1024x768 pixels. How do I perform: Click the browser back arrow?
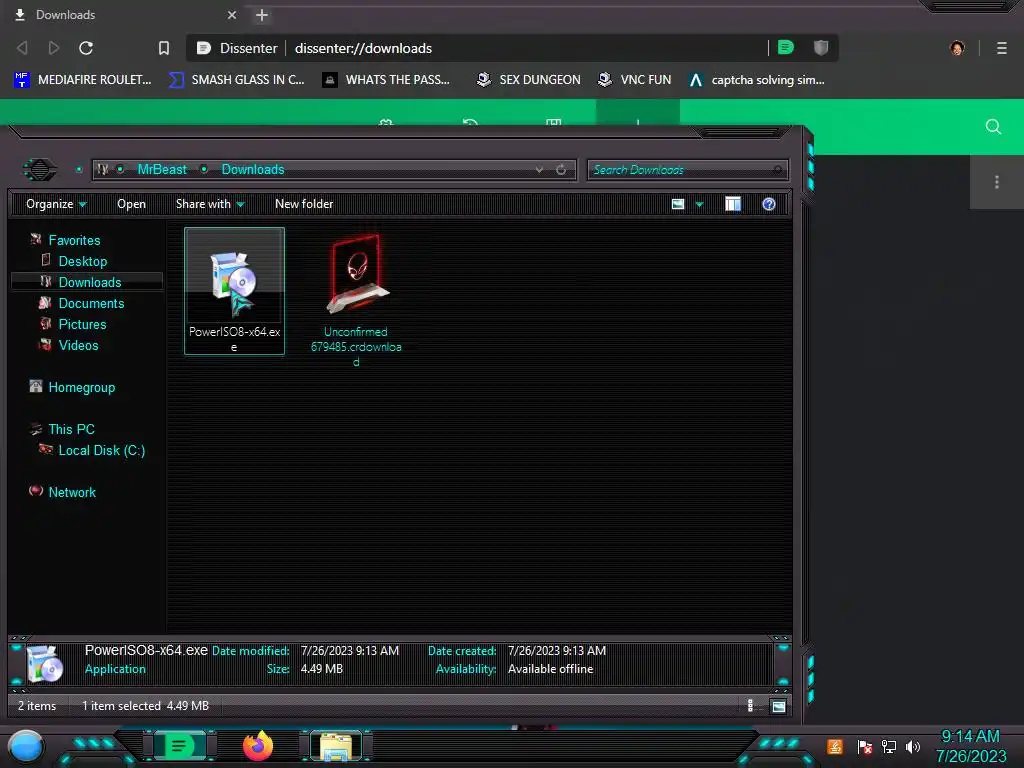coord(22,48)
